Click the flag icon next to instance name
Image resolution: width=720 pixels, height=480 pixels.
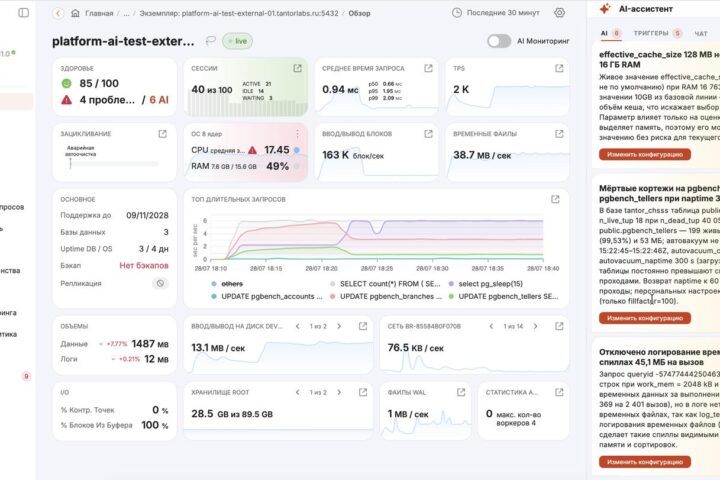pyautogui.click(x=211, y=41)
